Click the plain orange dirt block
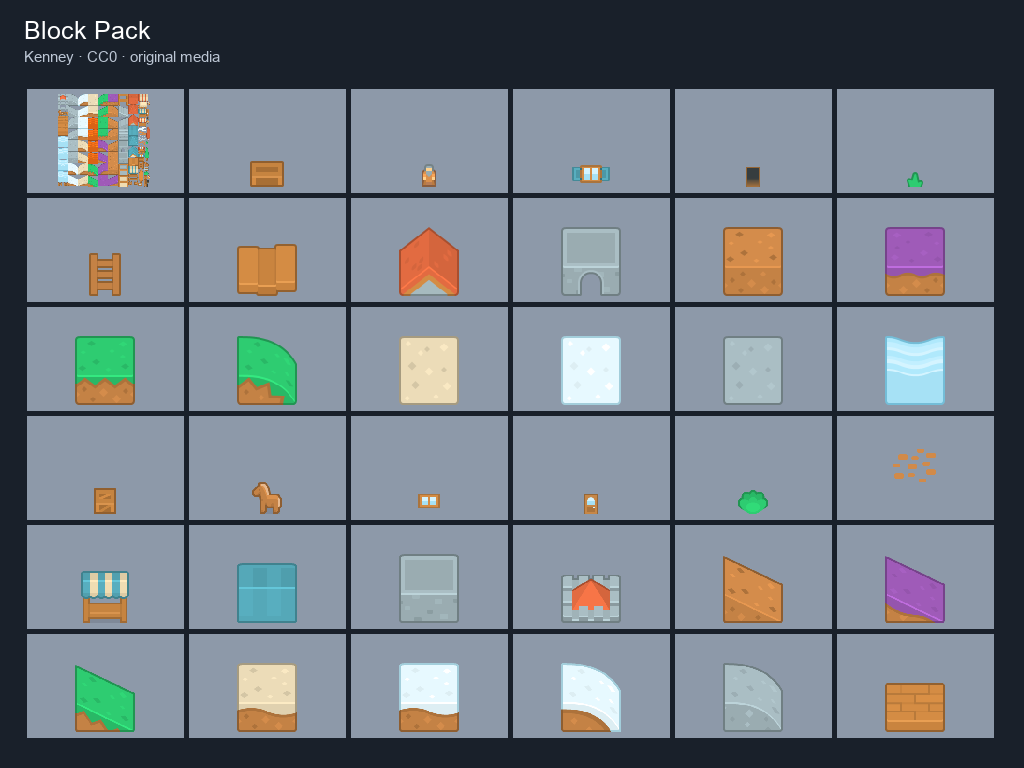 tap(753, 261)
